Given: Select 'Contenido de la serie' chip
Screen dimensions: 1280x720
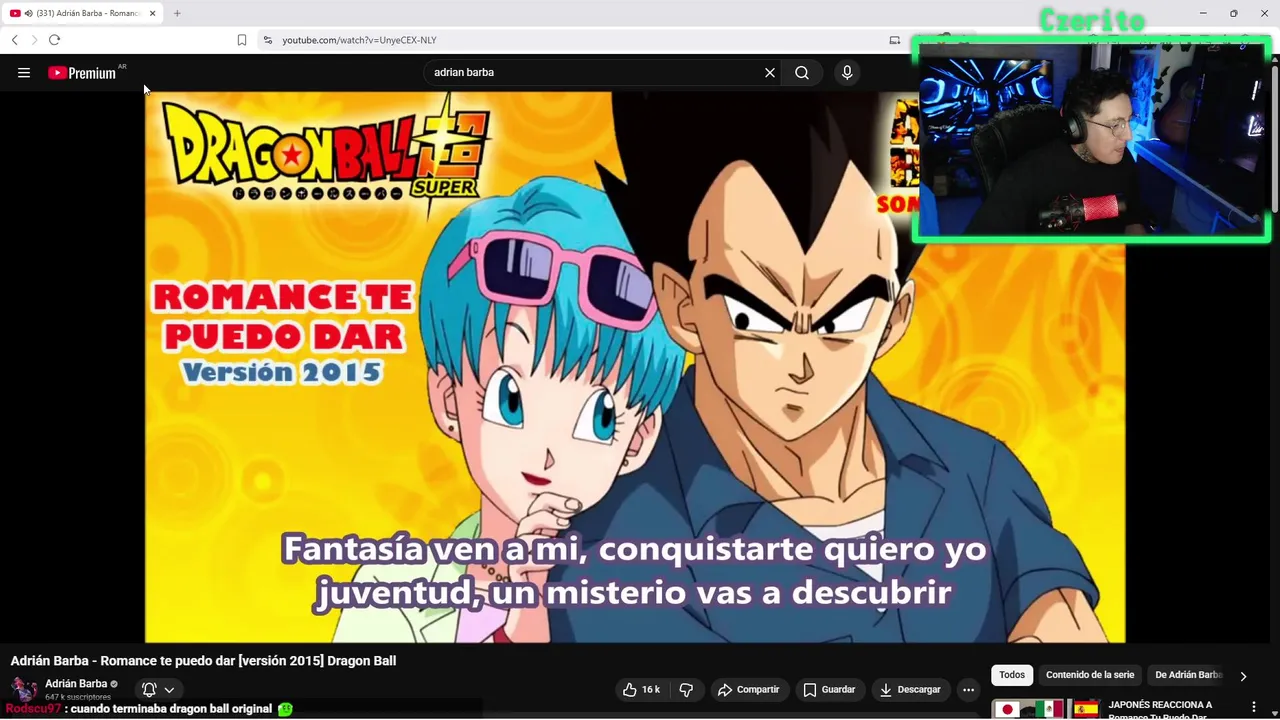Looking at the screenshot, I should 1090,675.
